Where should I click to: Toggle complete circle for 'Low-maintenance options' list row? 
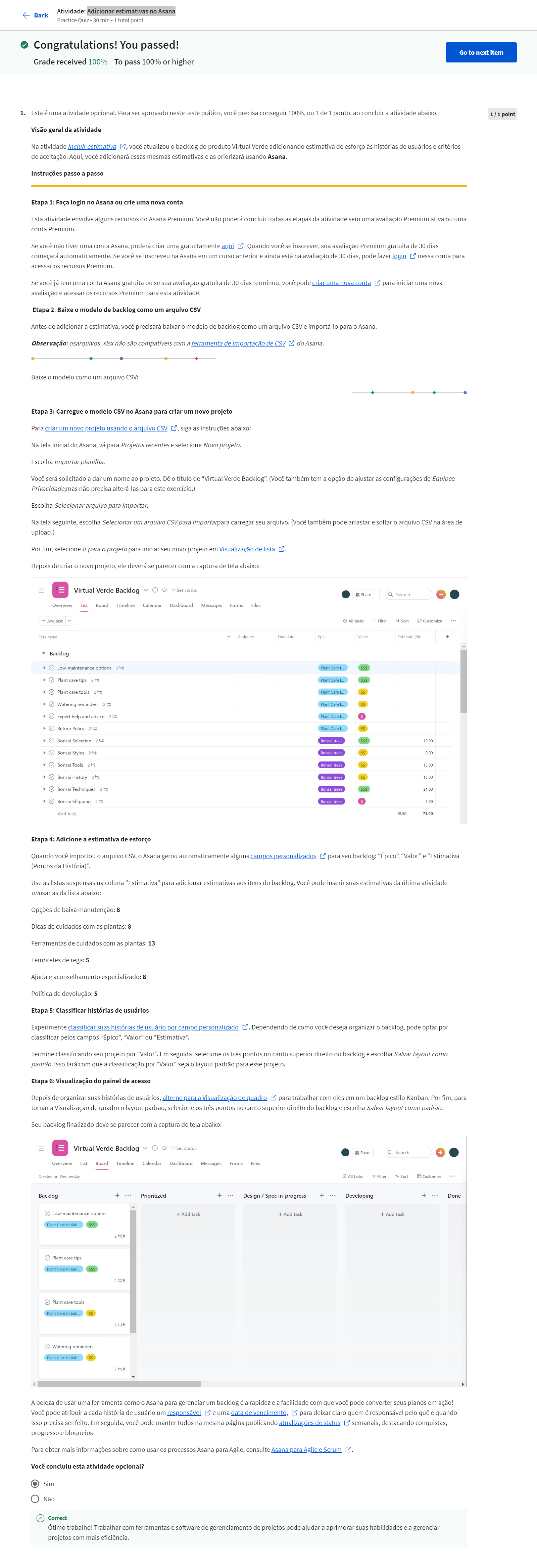pyautogui.click(x=52, y=668)
